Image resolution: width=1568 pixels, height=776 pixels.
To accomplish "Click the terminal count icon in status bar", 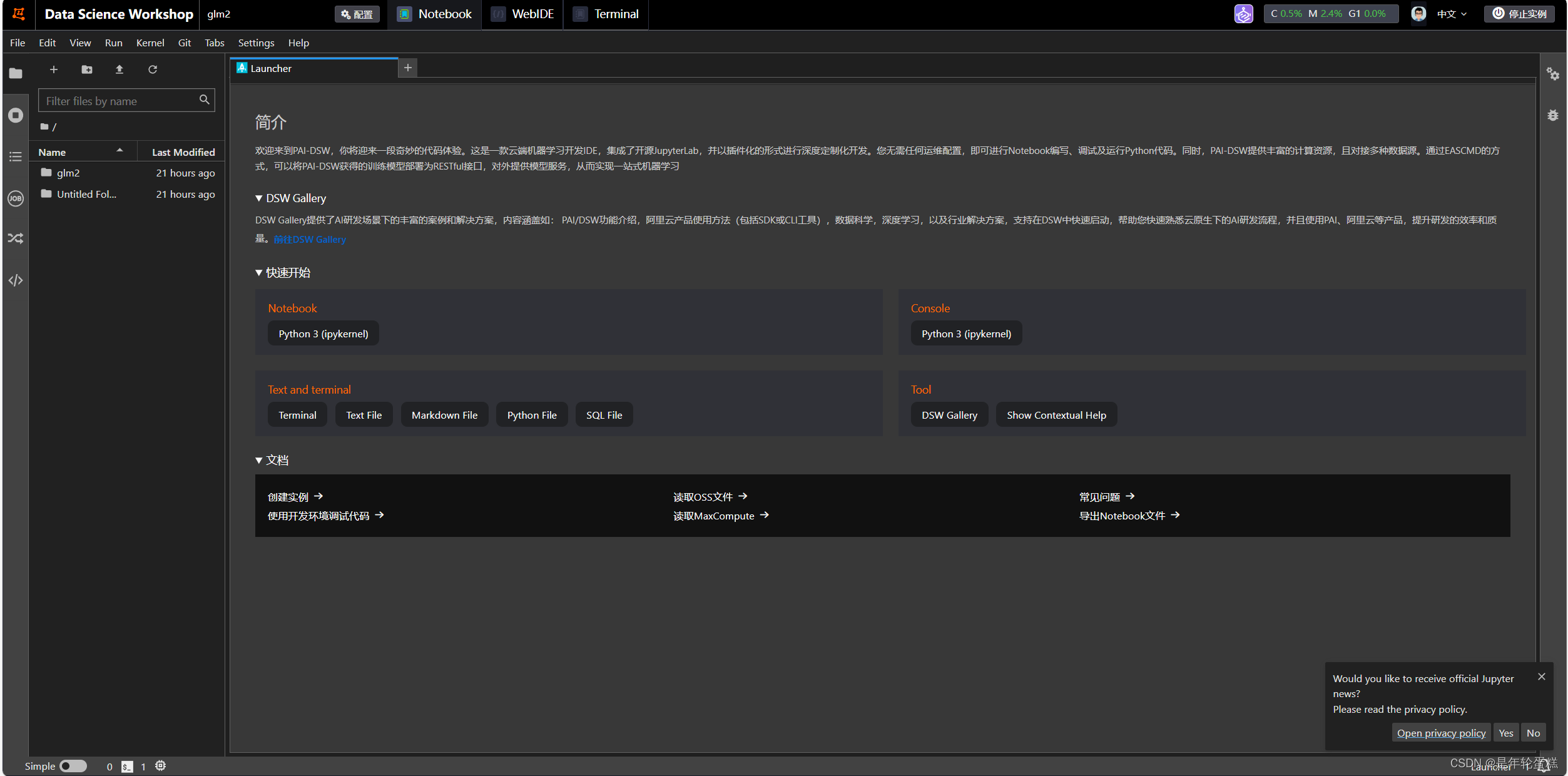I will pos(127,767).
